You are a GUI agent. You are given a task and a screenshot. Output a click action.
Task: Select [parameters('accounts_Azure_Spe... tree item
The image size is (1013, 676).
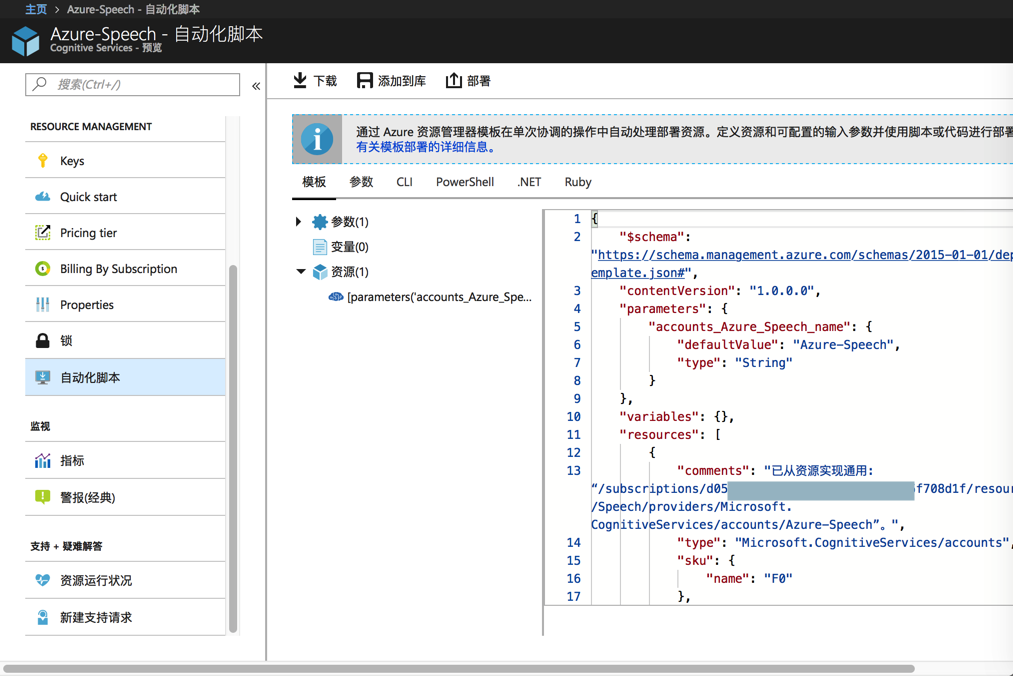tap(439, 297)
